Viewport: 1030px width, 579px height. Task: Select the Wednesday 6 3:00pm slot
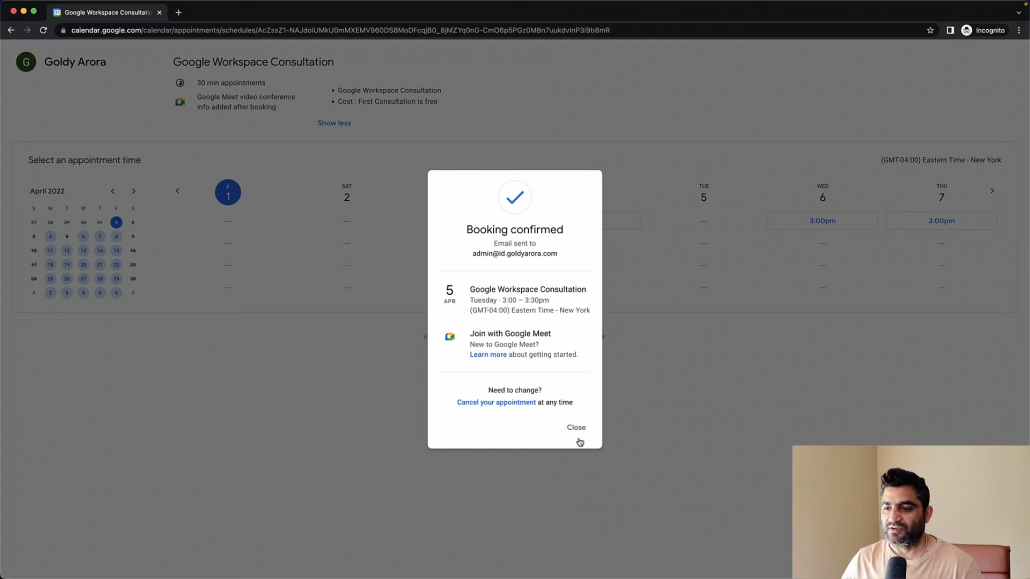click(x=822, y=221)
